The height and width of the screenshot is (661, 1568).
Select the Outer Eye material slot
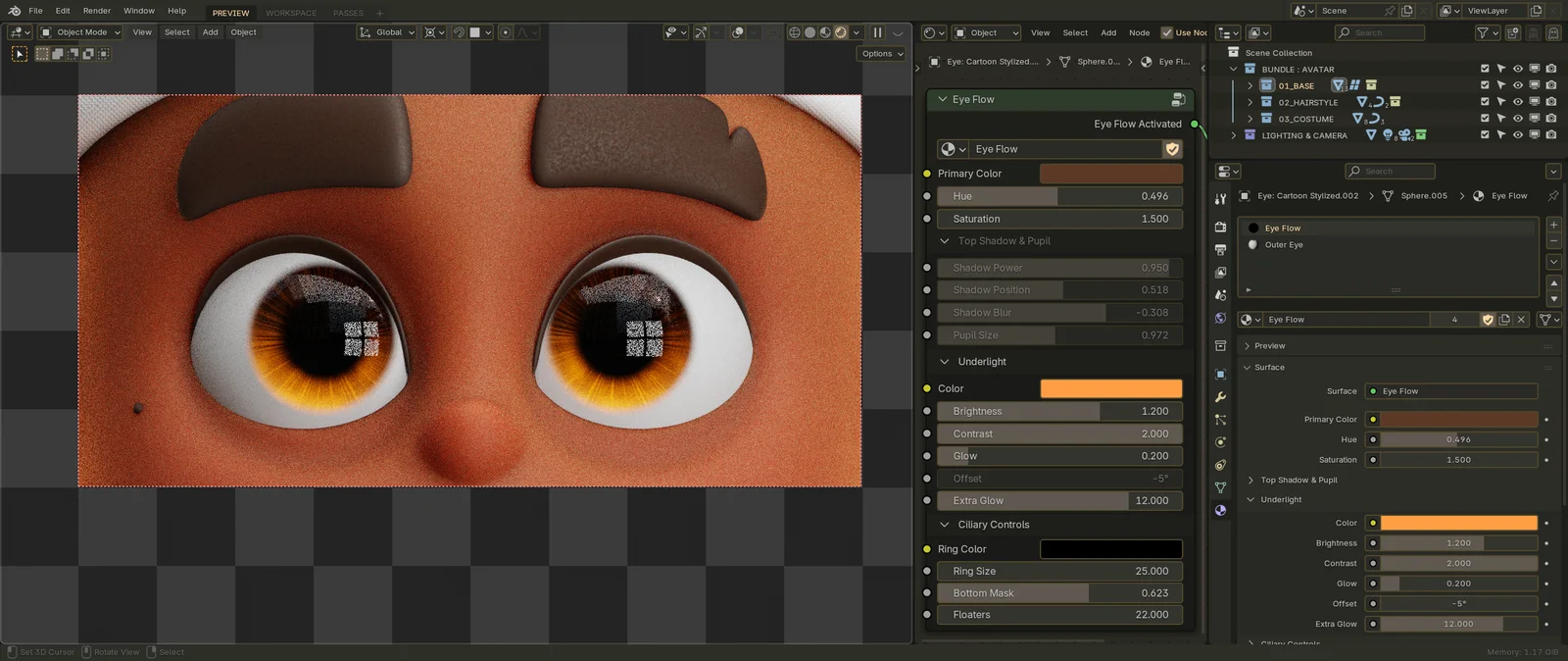tap(1284, 245)
